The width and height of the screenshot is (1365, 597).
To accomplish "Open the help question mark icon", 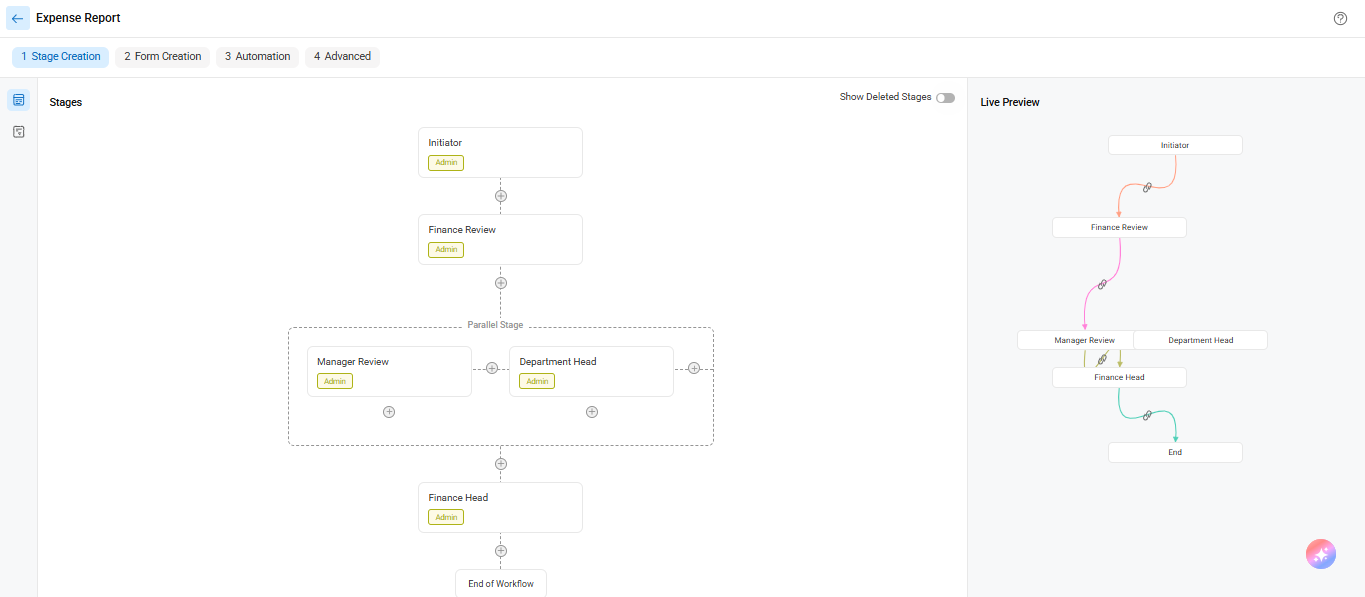I will click(1341, 18).
